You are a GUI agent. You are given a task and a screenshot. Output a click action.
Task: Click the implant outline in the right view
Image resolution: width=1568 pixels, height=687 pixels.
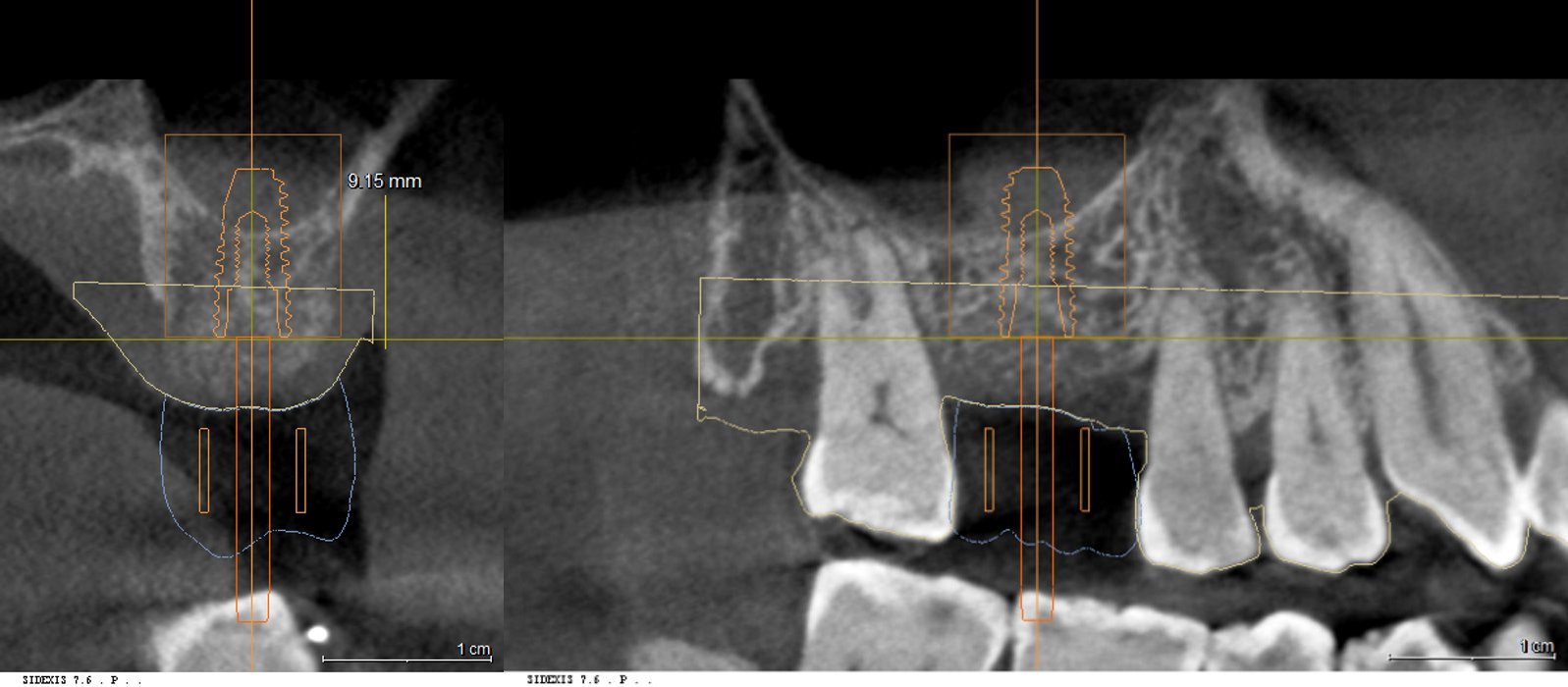(x=1037, y=252)
